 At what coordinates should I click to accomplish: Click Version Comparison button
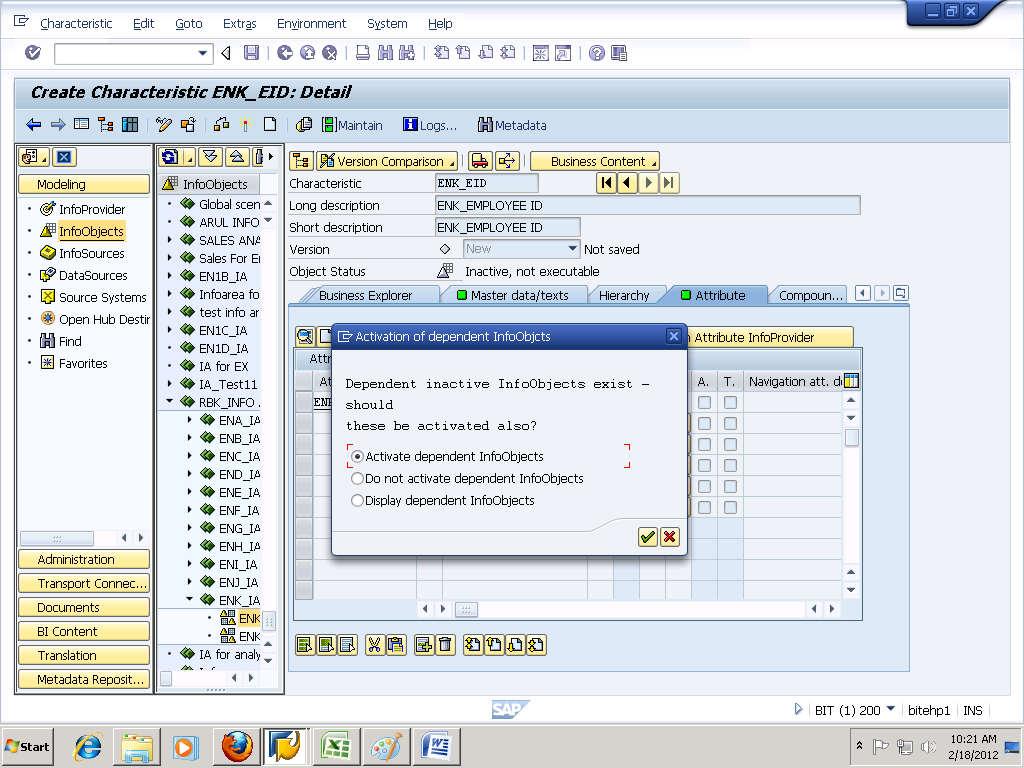(x=387, y=161)
